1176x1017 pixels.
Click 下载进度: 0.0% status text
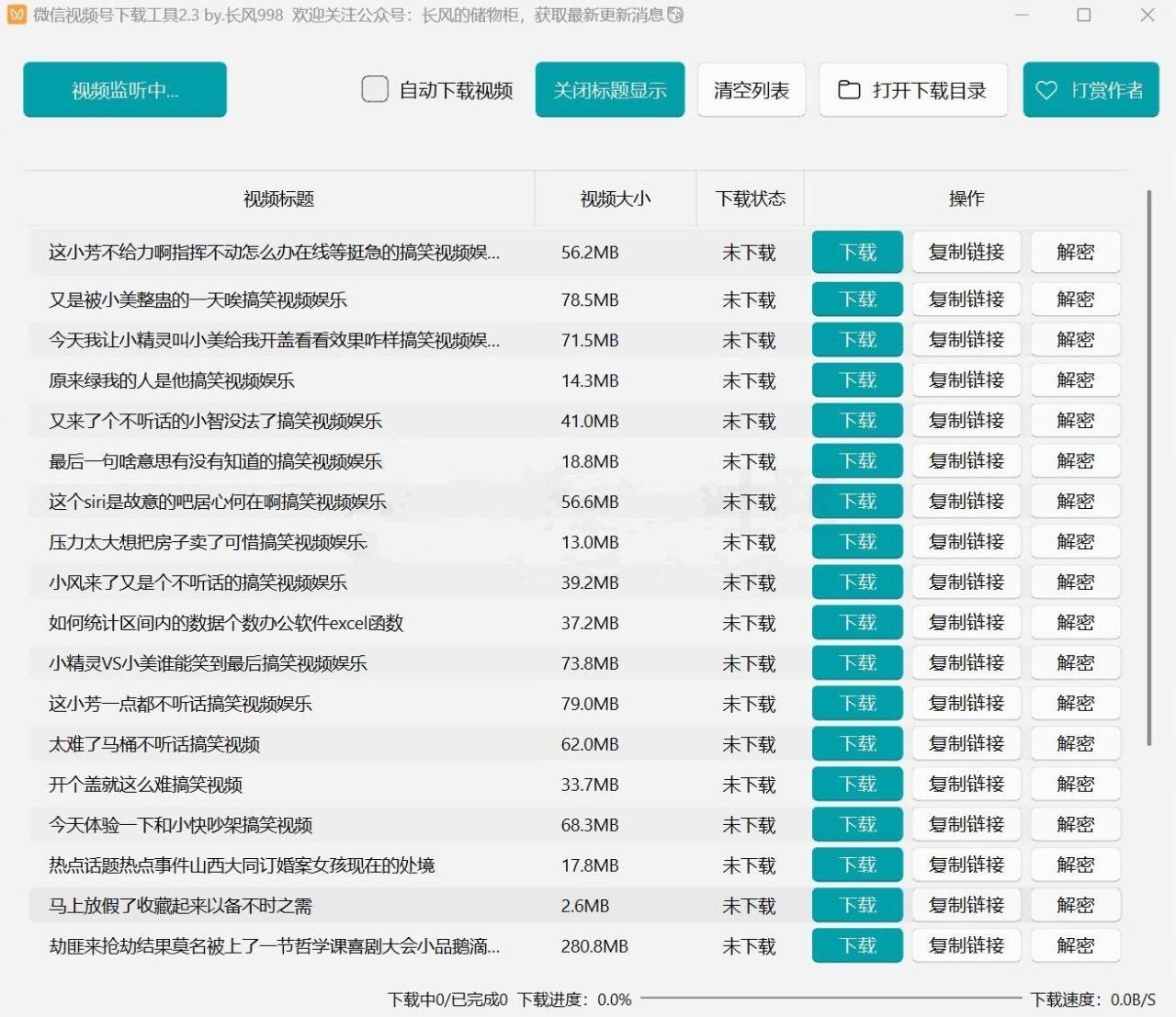coord(574,1000)
